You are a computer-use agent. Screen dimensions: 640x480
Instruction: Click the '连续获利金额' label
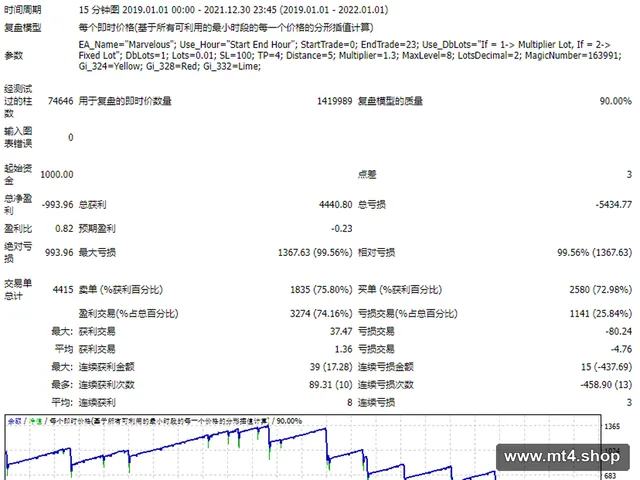coord(107,367)
